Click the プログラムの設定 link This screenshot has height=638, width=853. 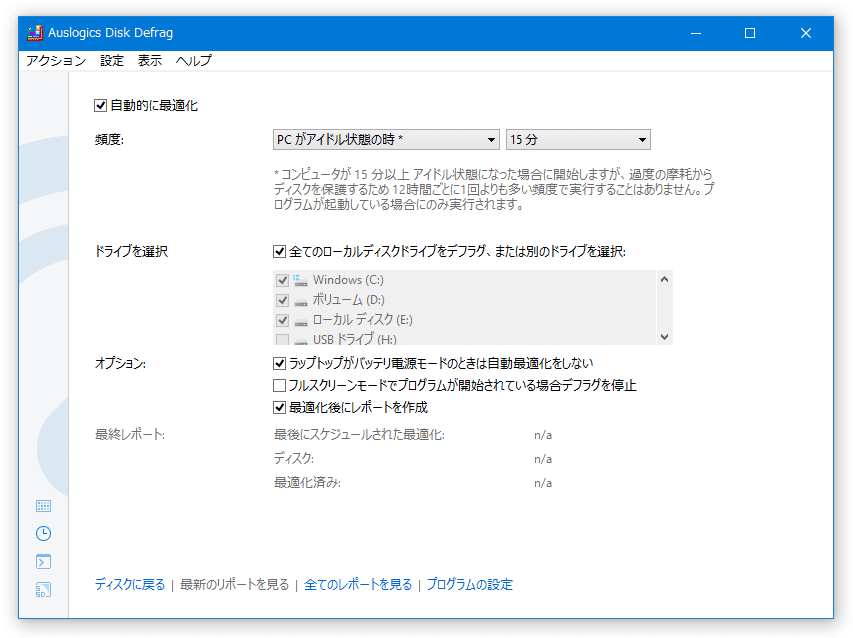pos(470,585)
